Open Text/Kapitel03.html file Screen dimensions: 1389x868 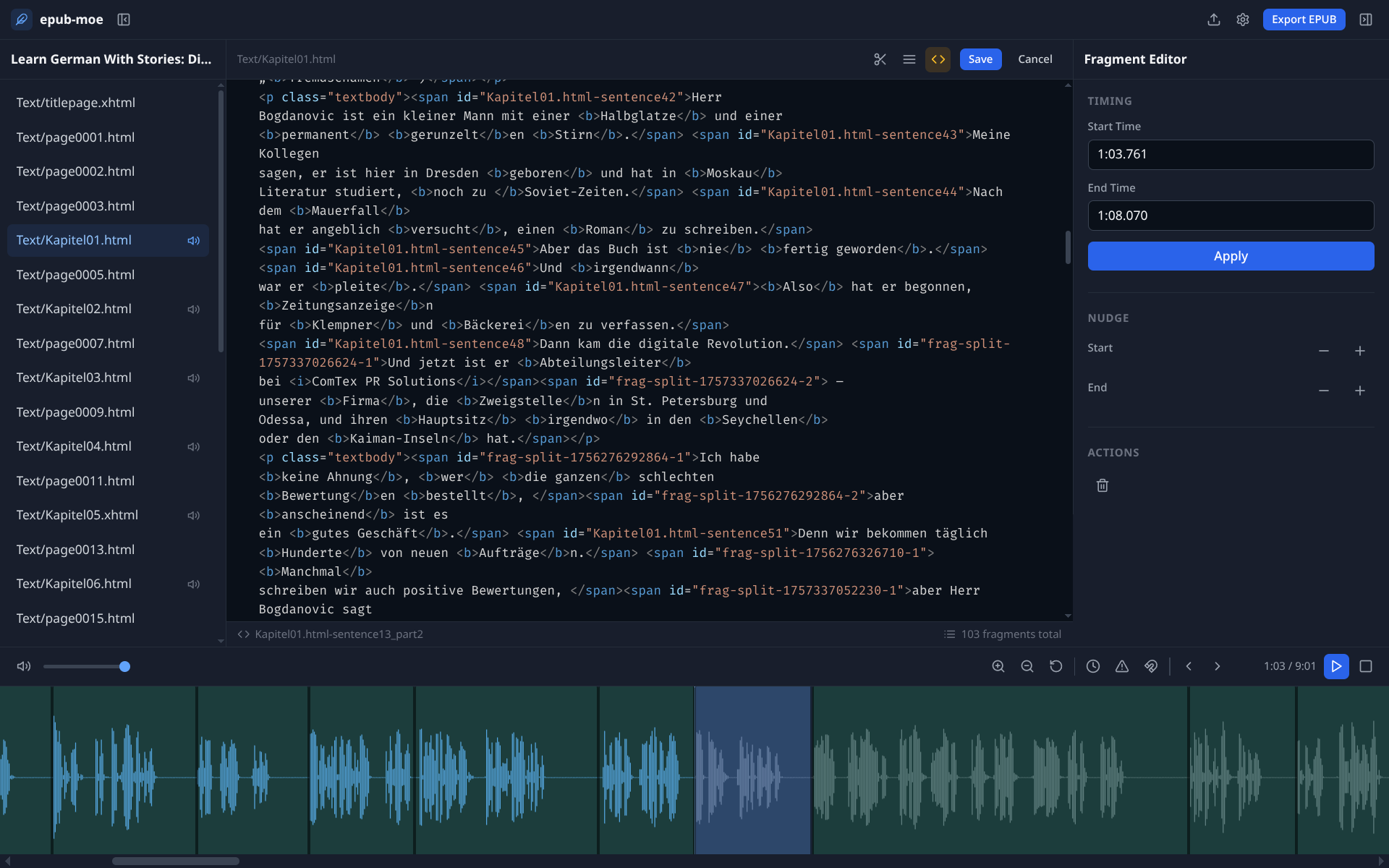108,378
